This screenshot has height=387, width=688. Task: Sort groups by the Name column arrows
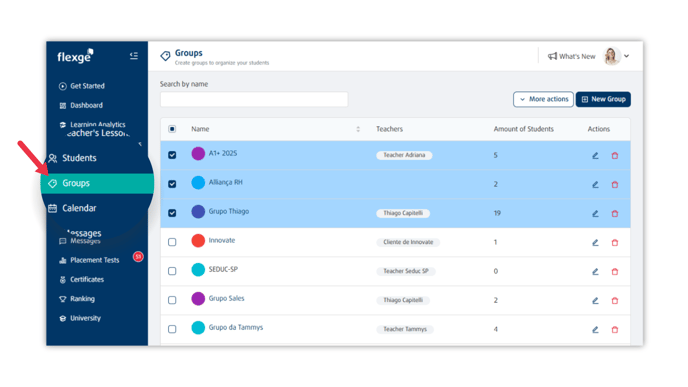coord(358,129)
